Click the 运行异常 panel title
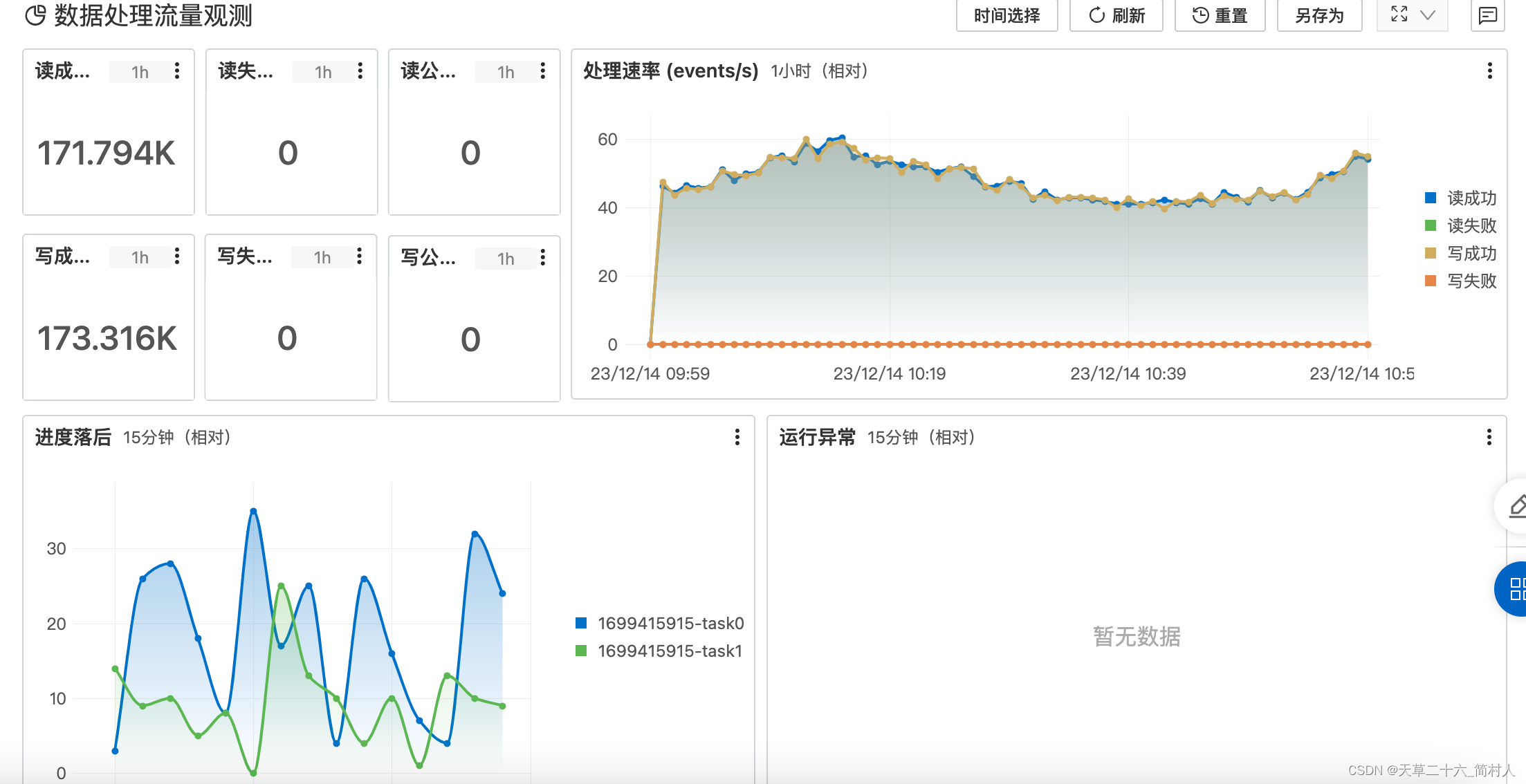 (817, 437)
